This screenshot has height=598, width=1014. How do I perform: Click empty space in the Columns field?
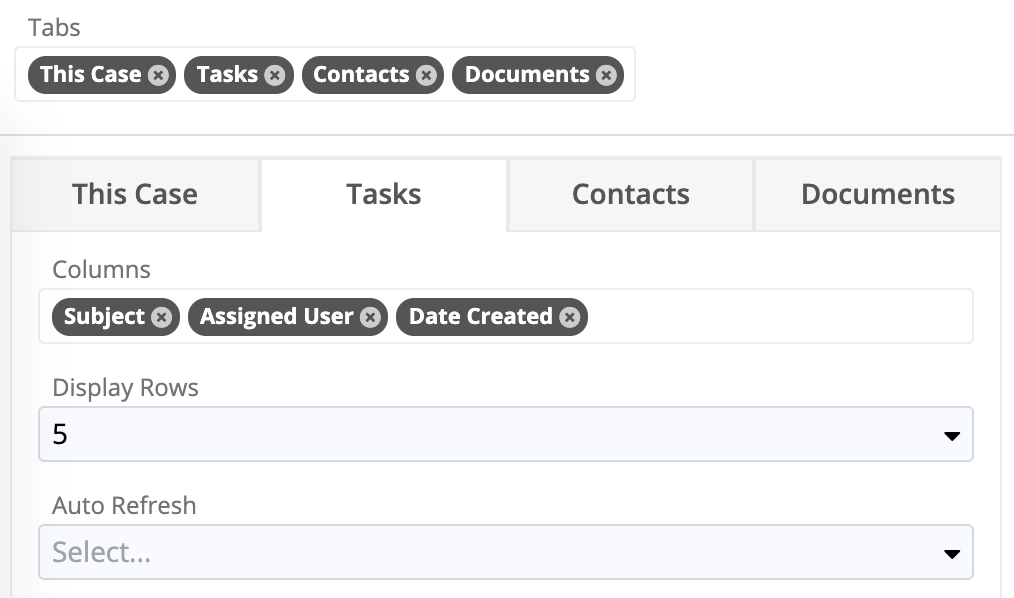(780, 317)
